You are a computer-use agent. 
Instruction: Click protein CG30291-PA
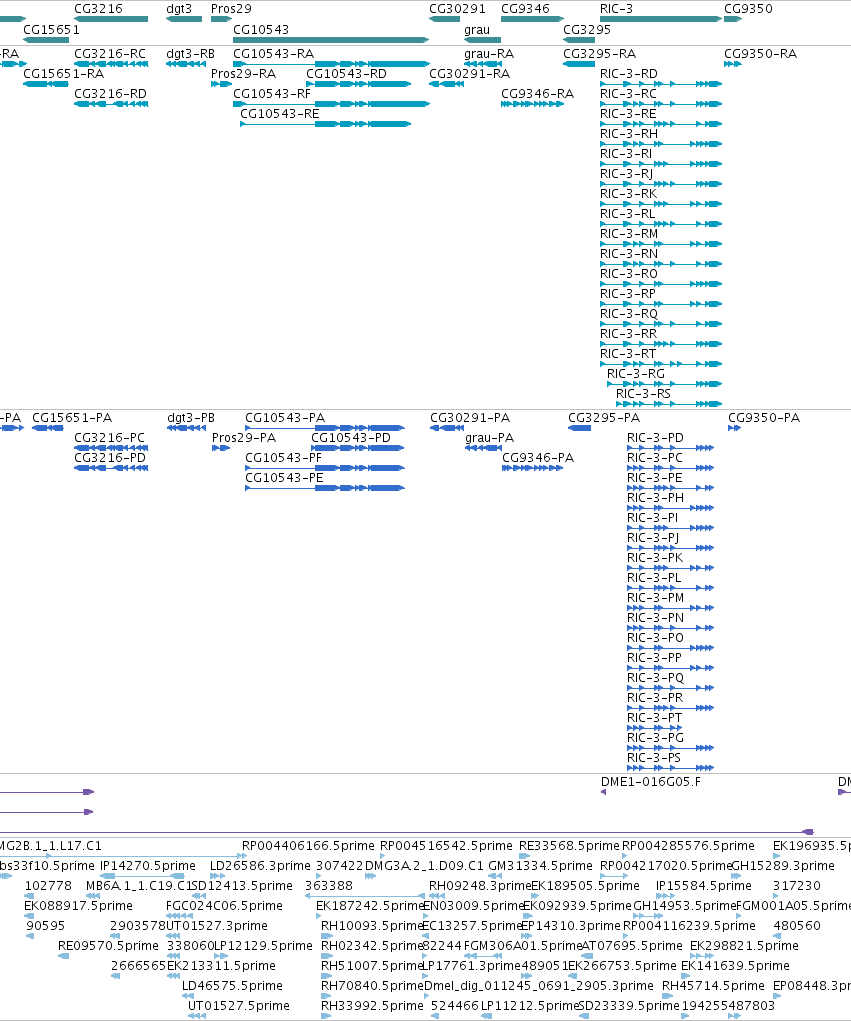(x=470, y=417)
